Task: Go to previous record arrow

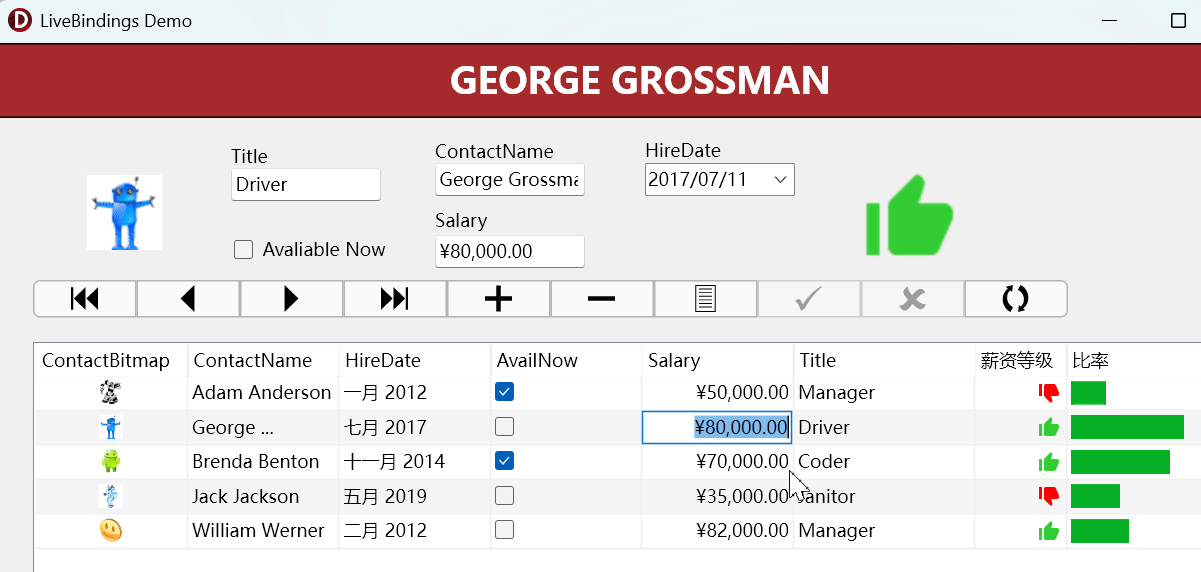Action: point(188,299)
